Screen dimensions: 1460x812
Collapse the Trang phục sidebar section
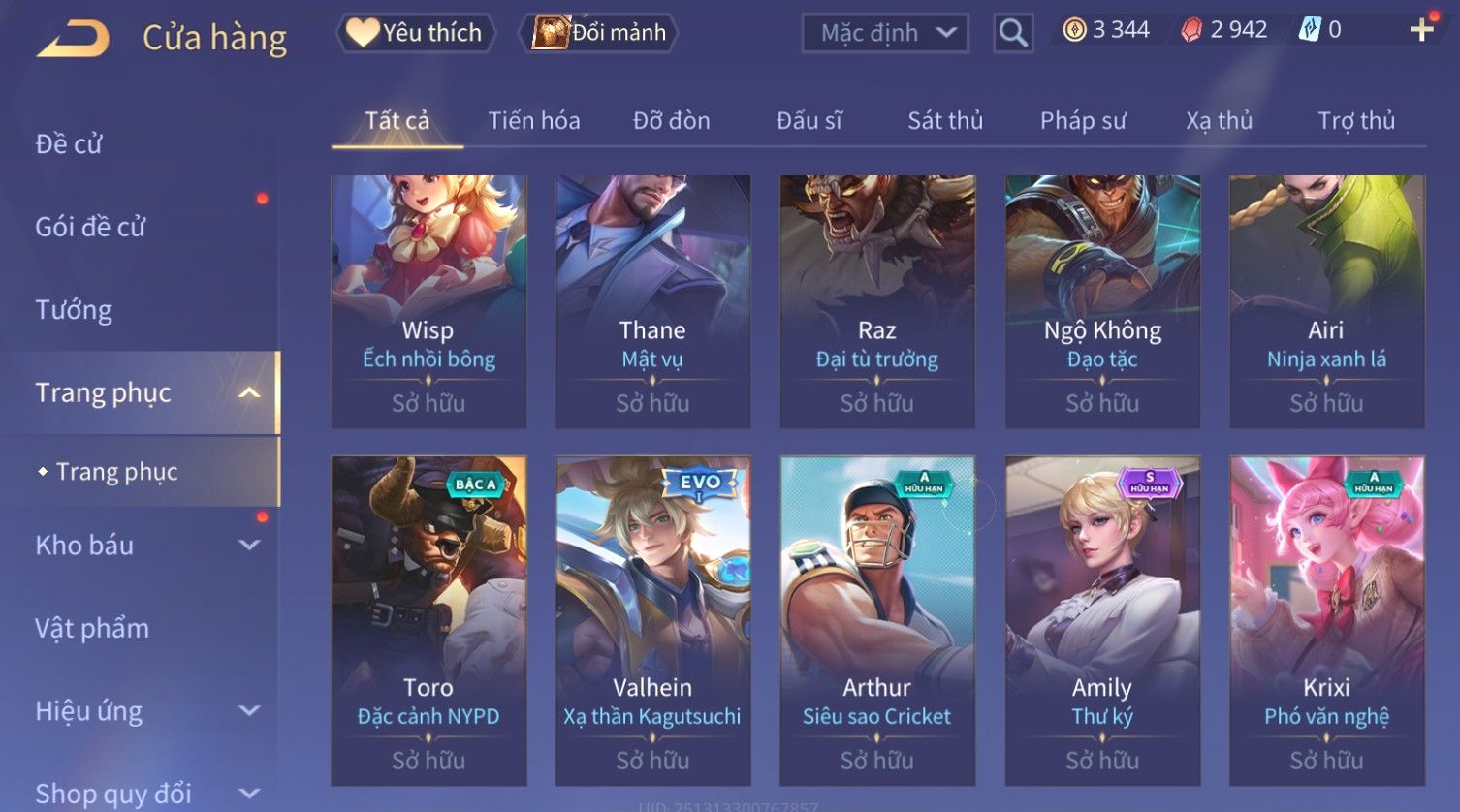(249, 392)
